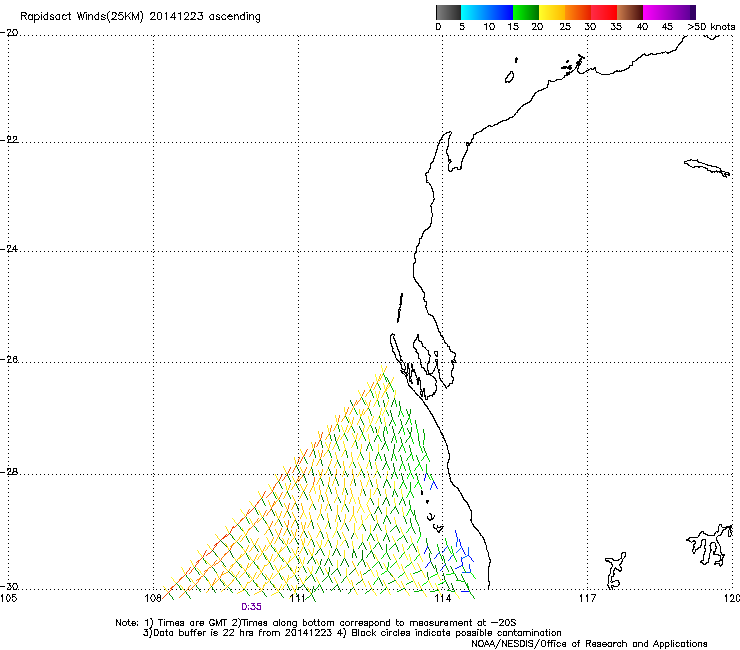
Task: Click the '105' longitude axis label
Action: [x=8, y=598]
